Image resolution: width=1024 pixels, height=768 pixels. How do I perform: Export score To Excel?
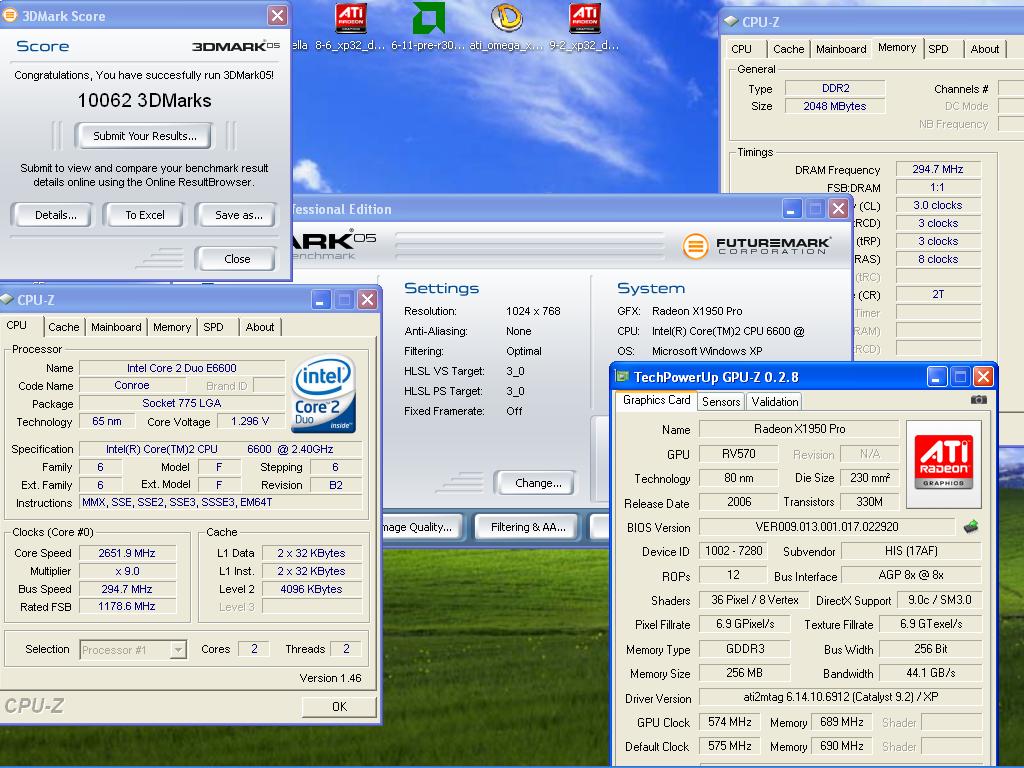tap(145, 215)
